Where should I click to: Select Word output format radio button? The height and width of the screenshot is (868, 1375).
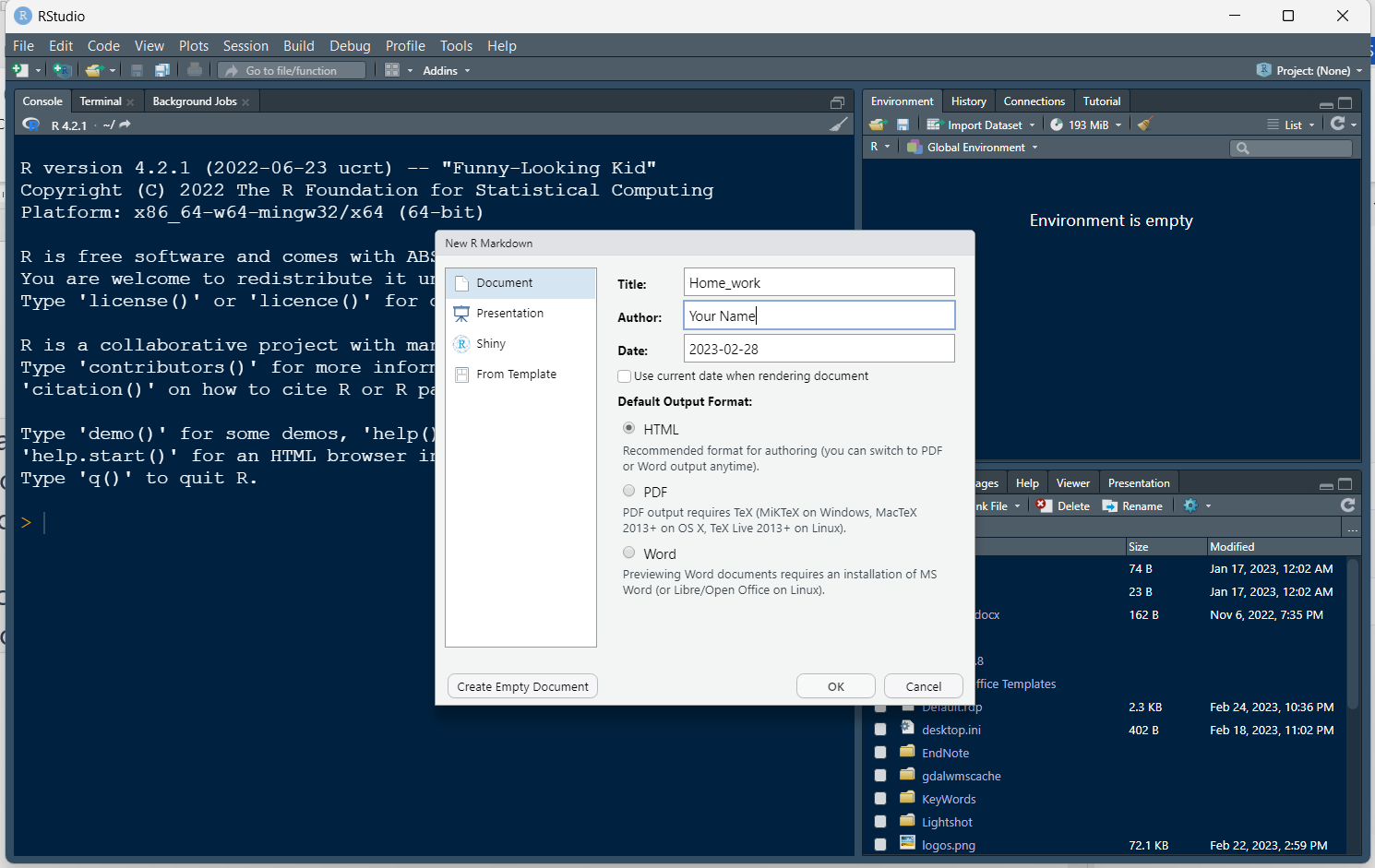pyautogui.click(x=628, y=553)
